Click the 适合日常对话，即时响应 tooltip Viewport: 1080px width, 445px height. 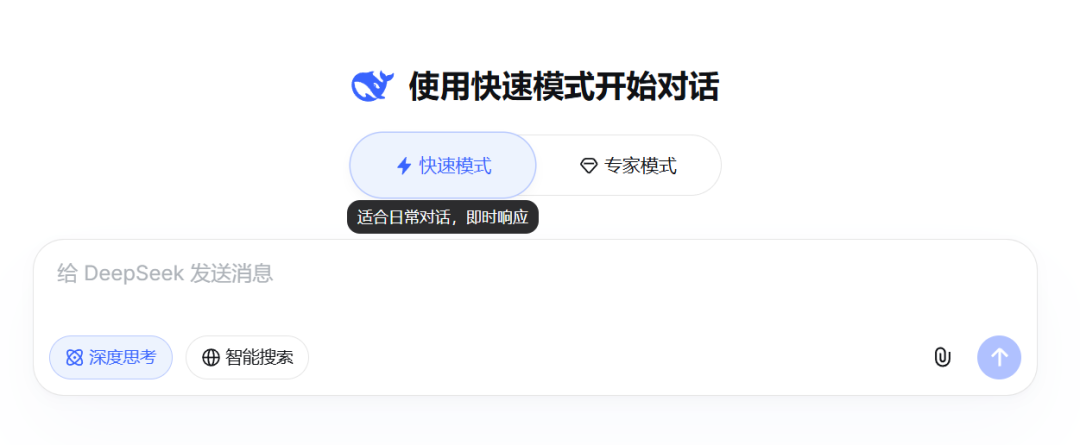point(442,217)
